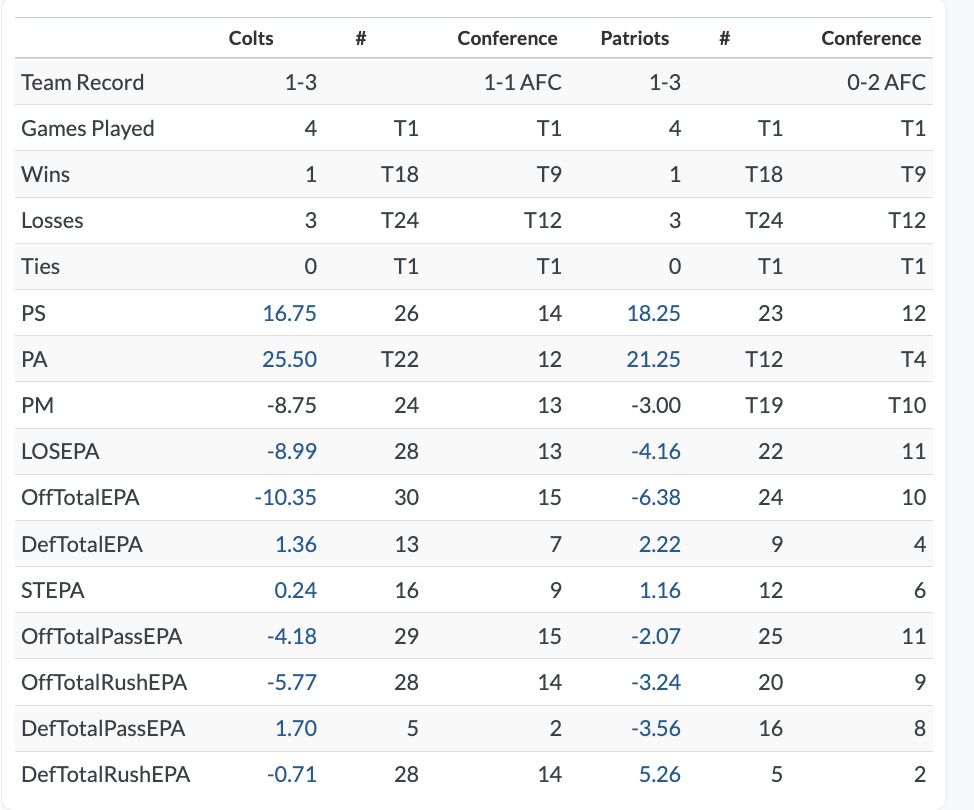Image resolution: width=974 pixels, height=810 pixels.
Task: Click the Colts PS value 16.75
Action: click(290, 313)
